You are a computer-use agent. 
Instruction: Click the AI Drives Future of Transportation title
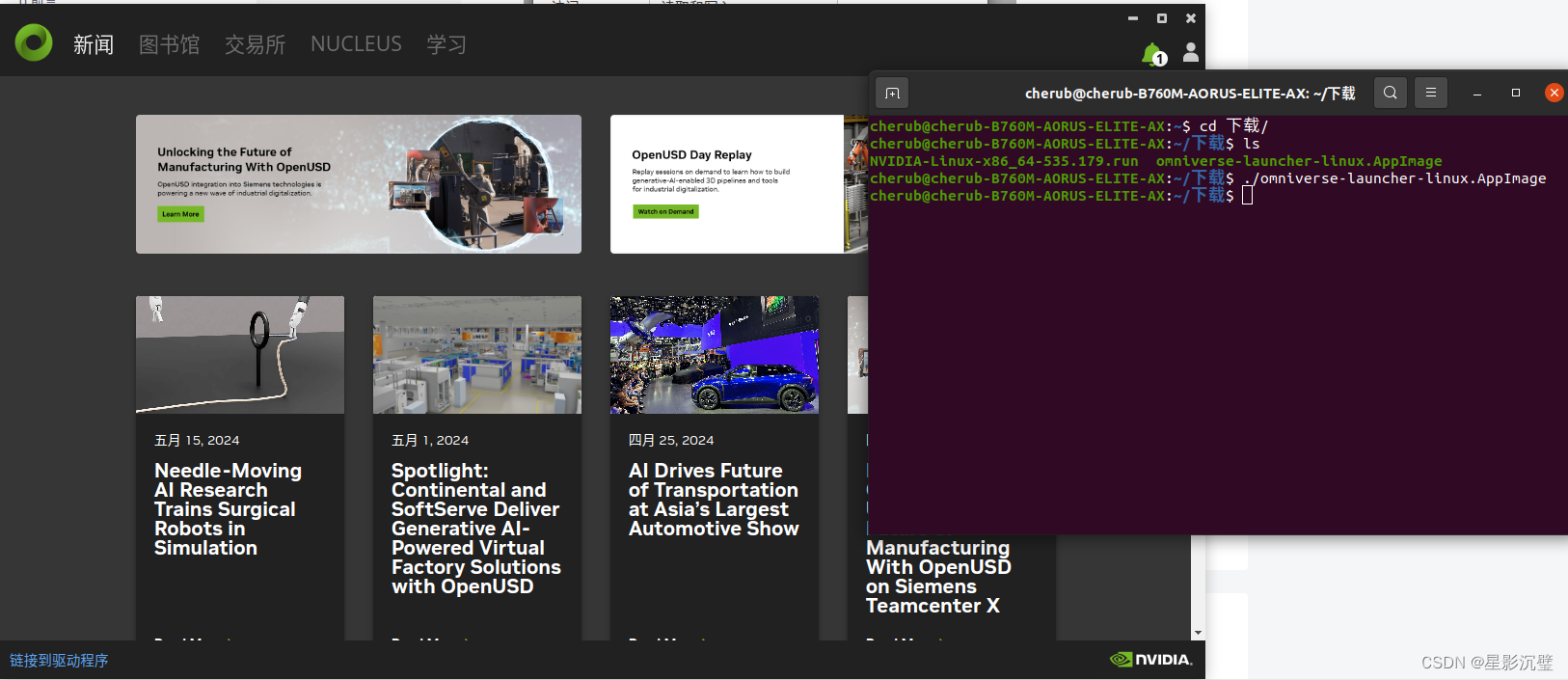point(714,500)
